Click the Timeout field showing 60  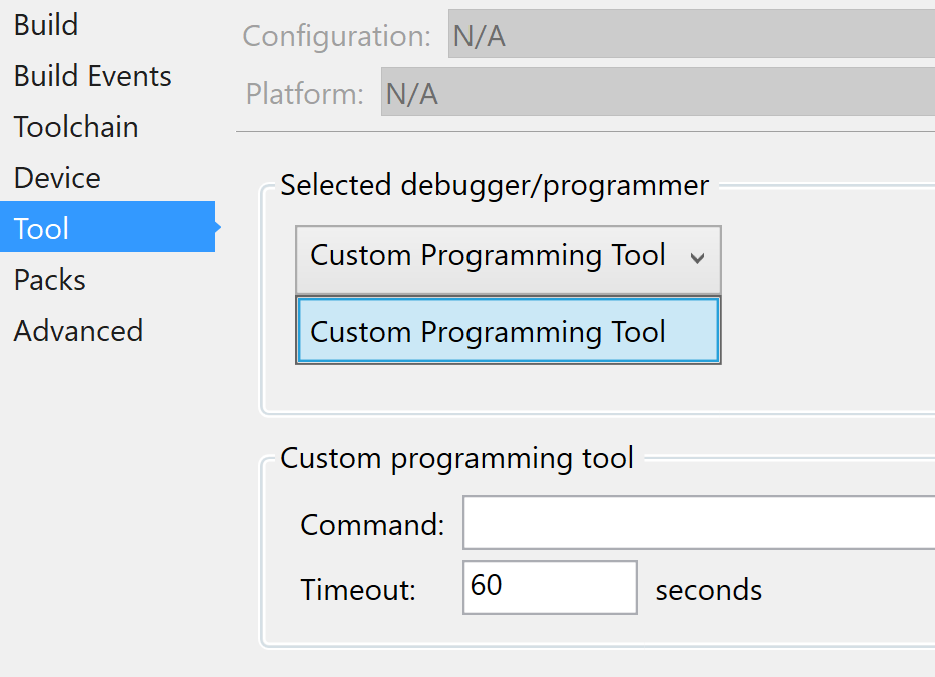click(x=550, y=587)
